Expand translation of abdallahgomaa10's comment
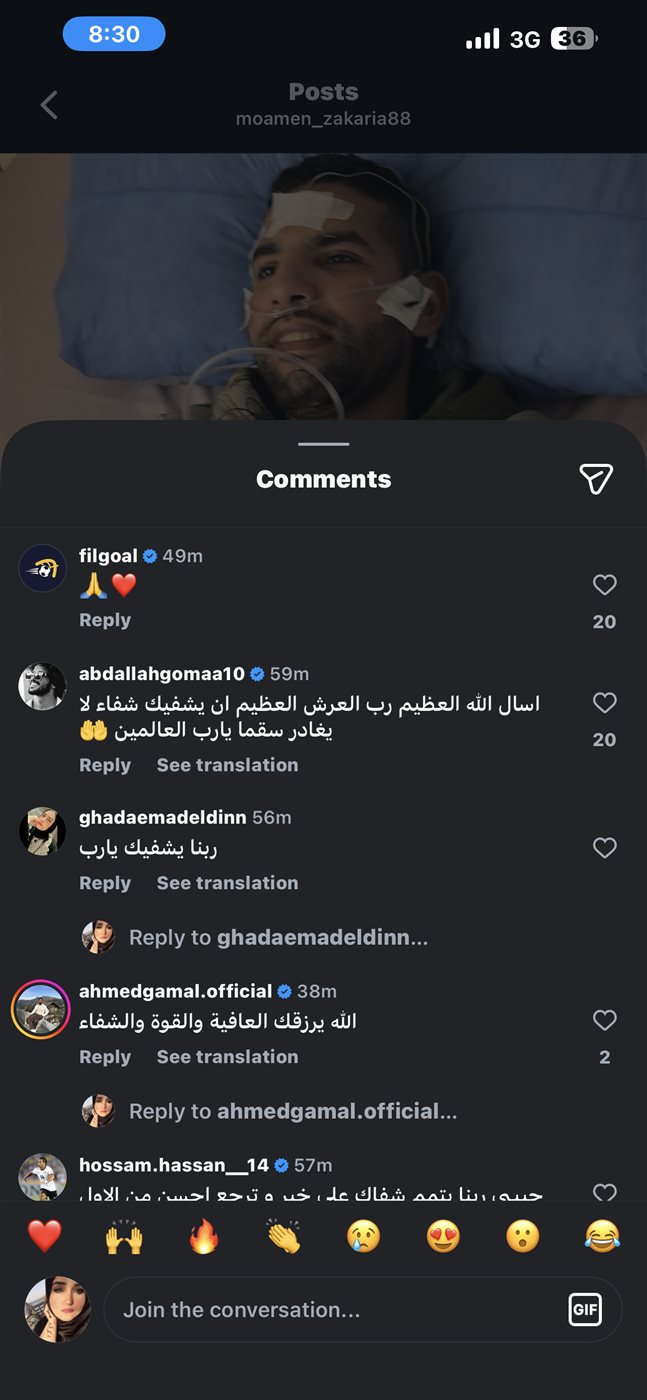This screenshot has height=1400, width=647. coord(227,765)
